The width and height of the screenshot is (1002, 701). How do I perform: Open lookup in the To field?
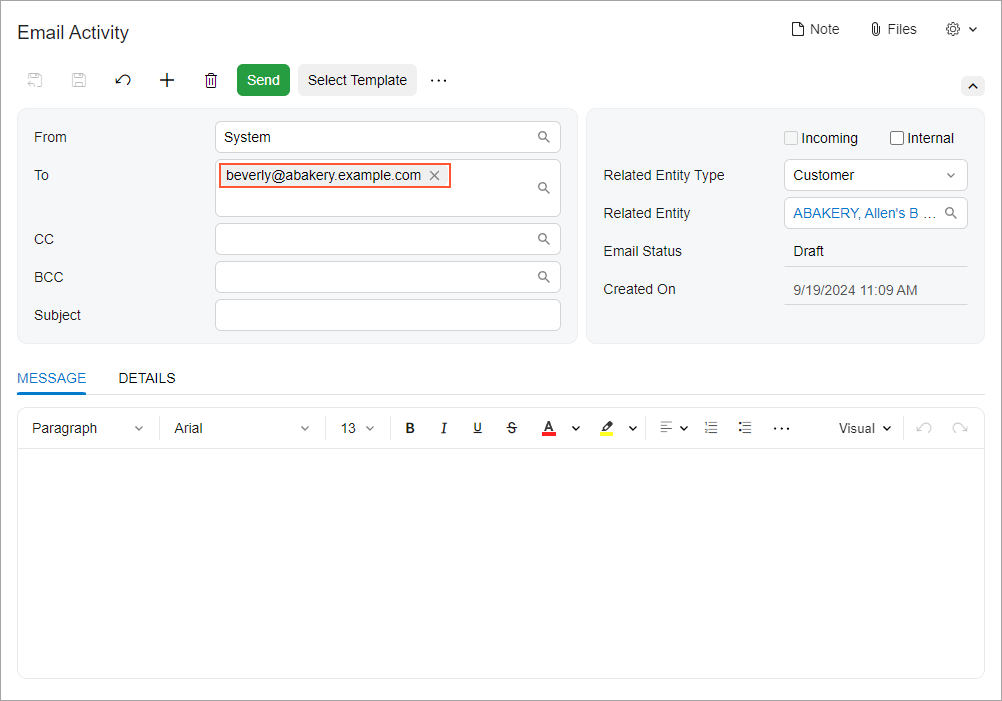544,188
